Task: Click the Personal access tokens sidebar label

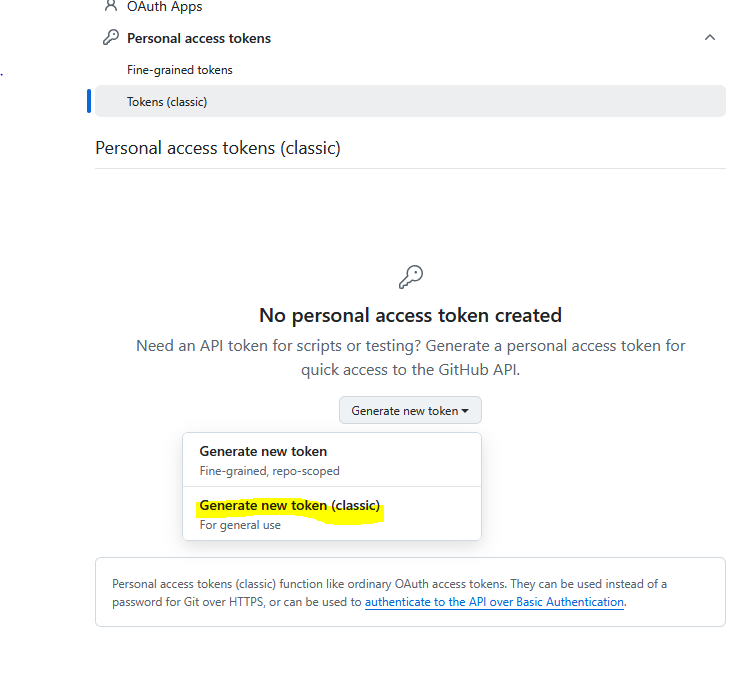Action: tap(199, 38)
